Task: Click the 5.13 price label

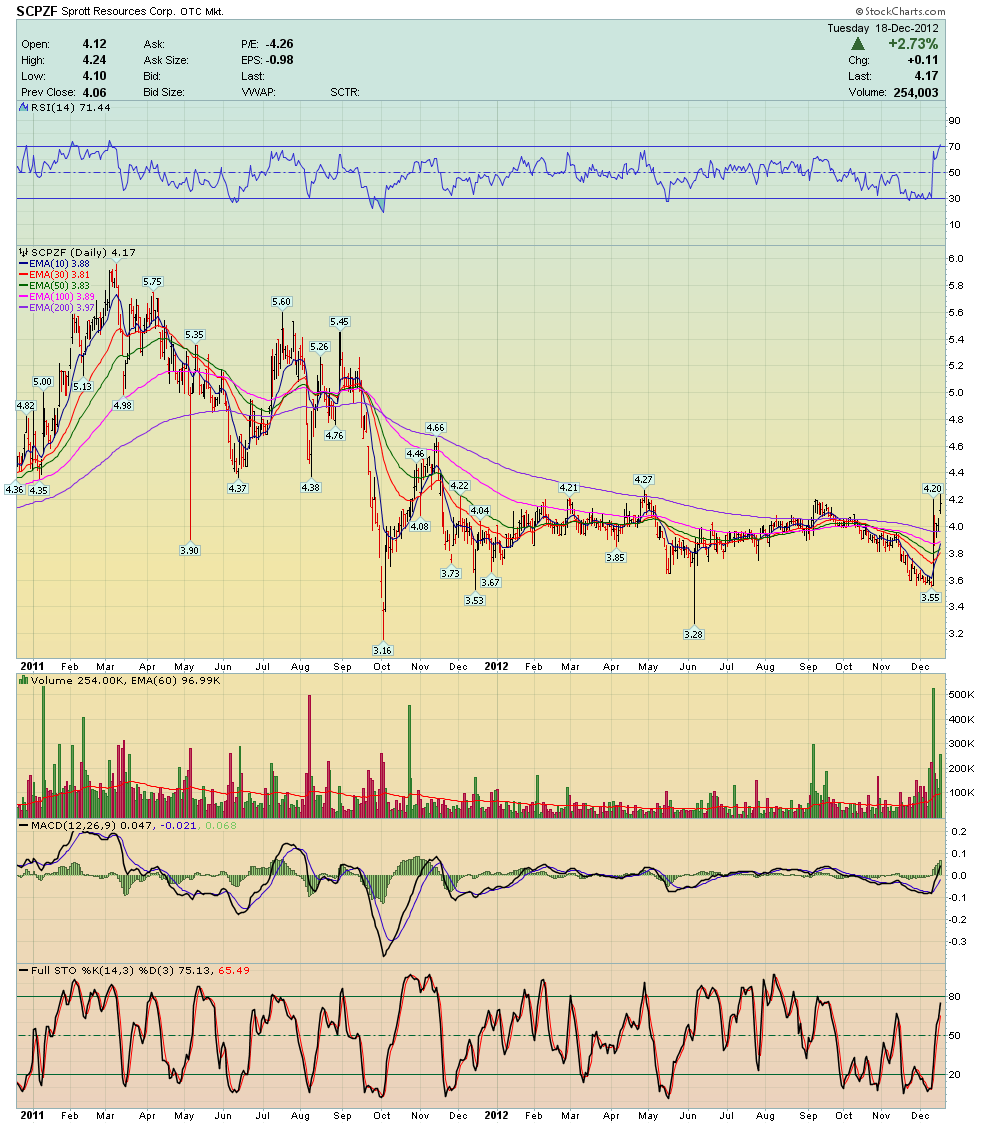Action: (x=82, y=386)
